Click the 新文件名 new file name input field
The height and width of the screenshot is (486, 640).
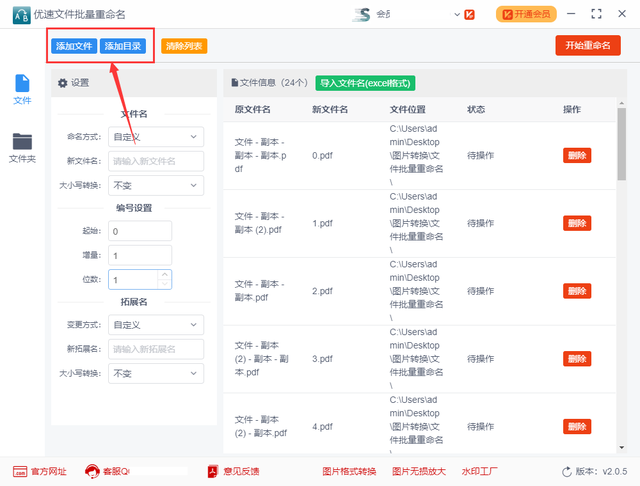(x=155, y=161)
